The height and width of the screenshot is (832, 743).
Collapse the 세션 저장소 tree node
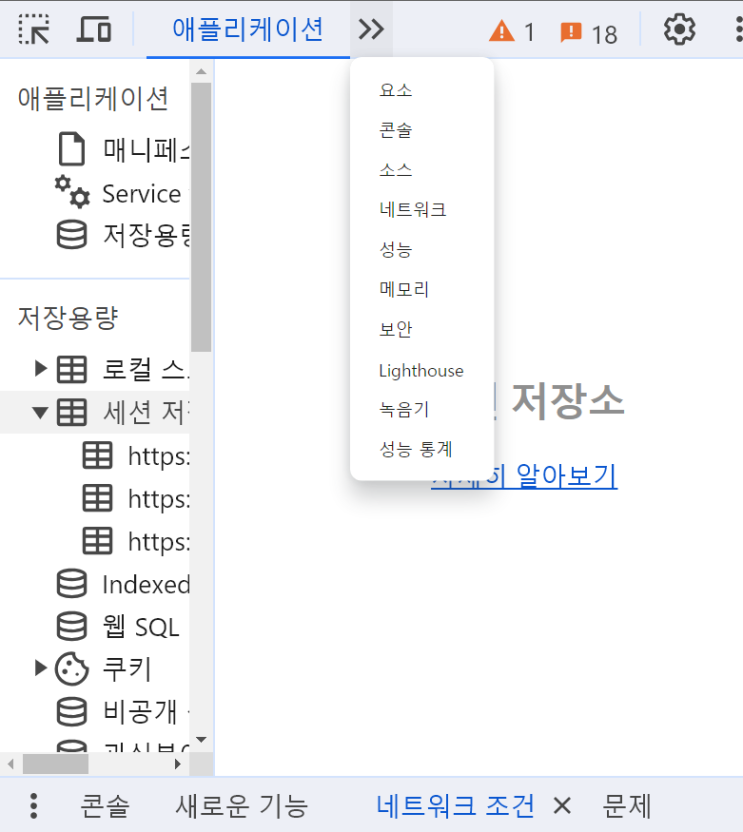click(x=40, y=412)
